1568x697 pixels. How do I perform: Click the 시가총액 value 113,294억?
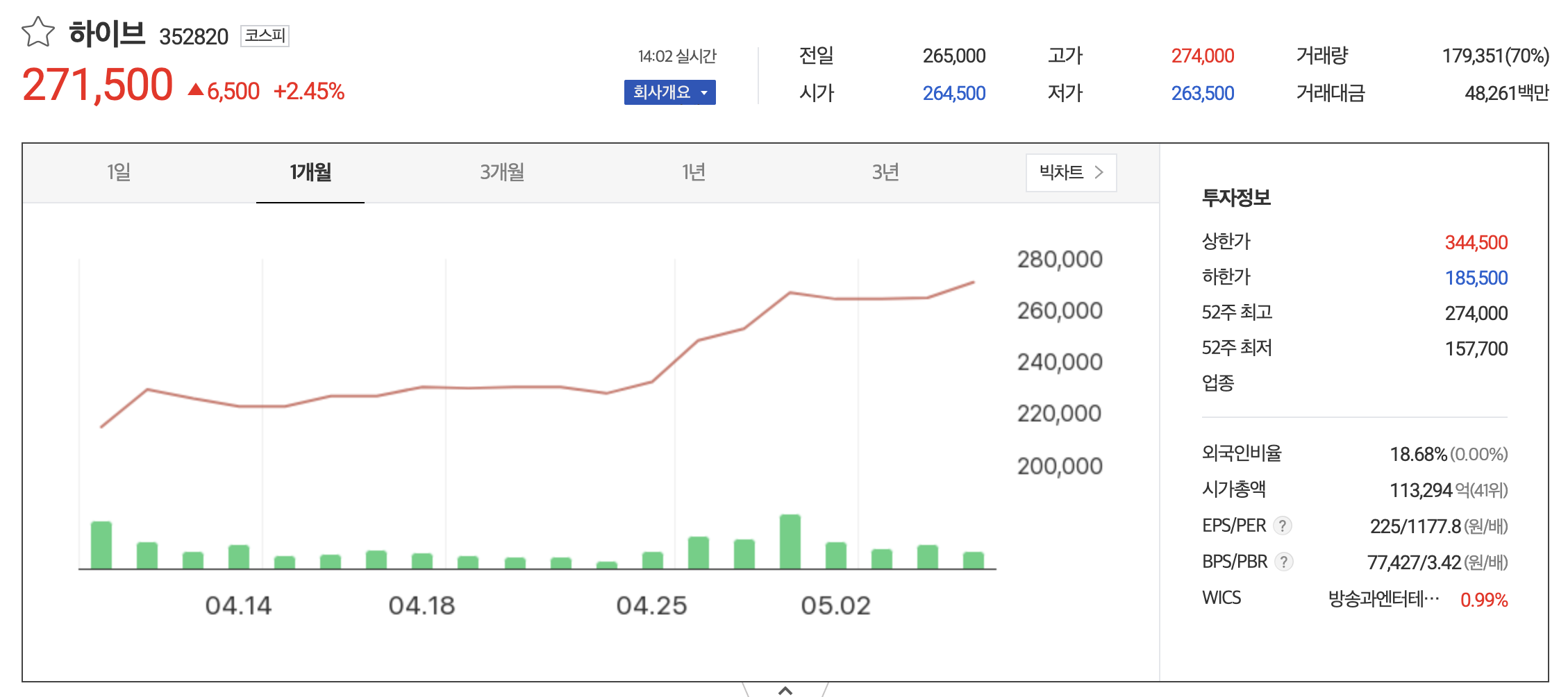pos(1429,491)
